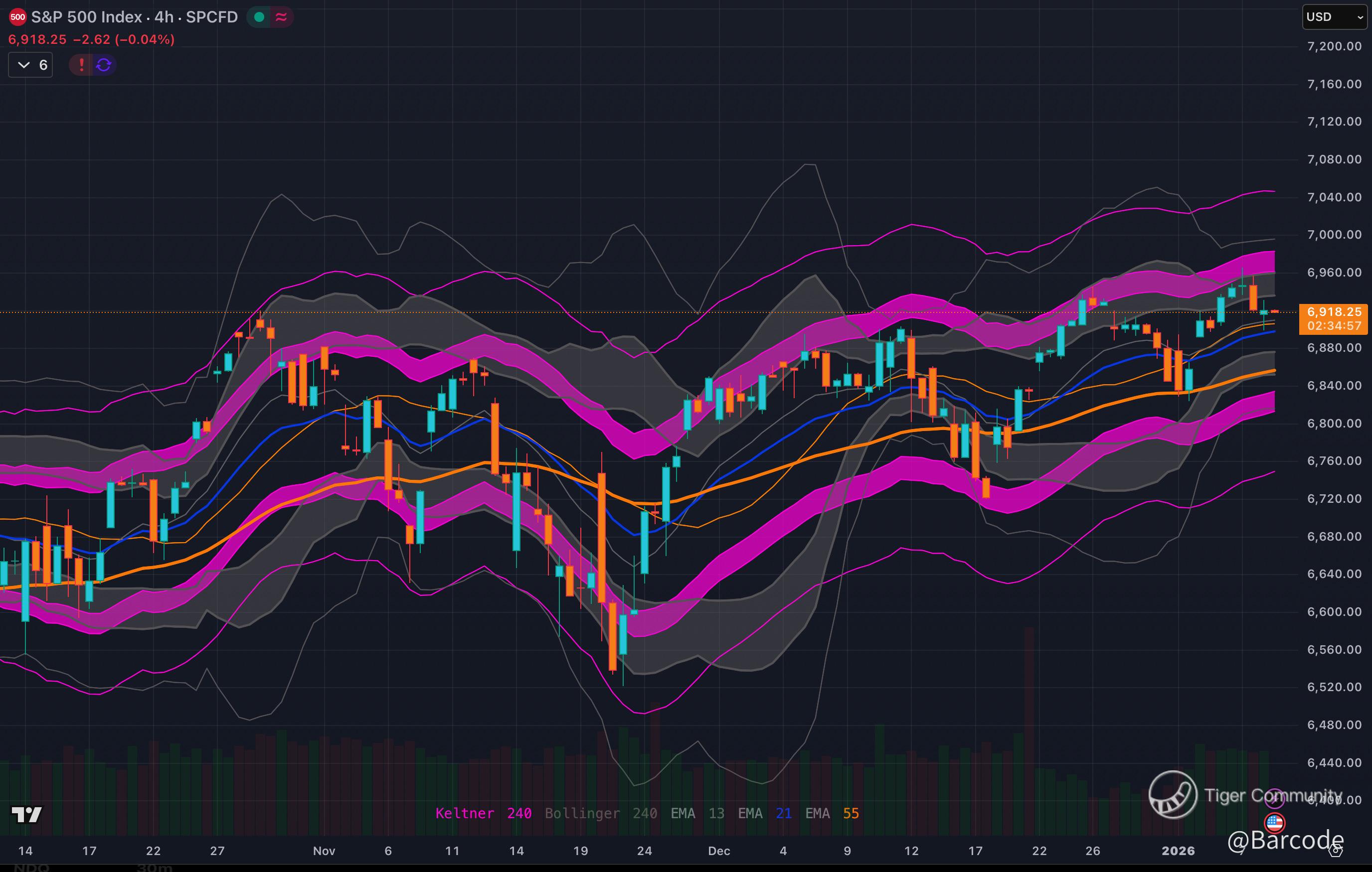
Task: Open chart settings hexagon gear icon
Action: point(1335,851)
